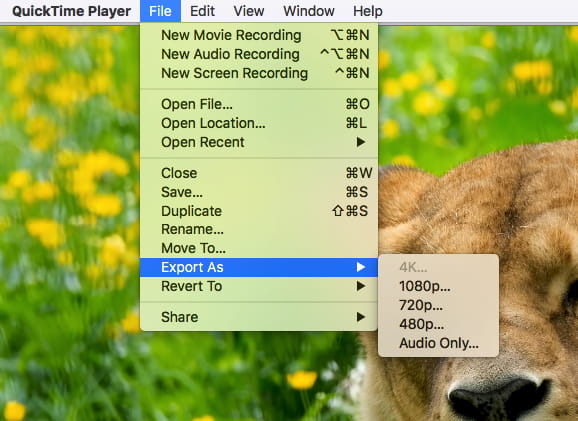Select Open File… entry
578x421 pixels.
pyautogui.click(x=259, y=104)
